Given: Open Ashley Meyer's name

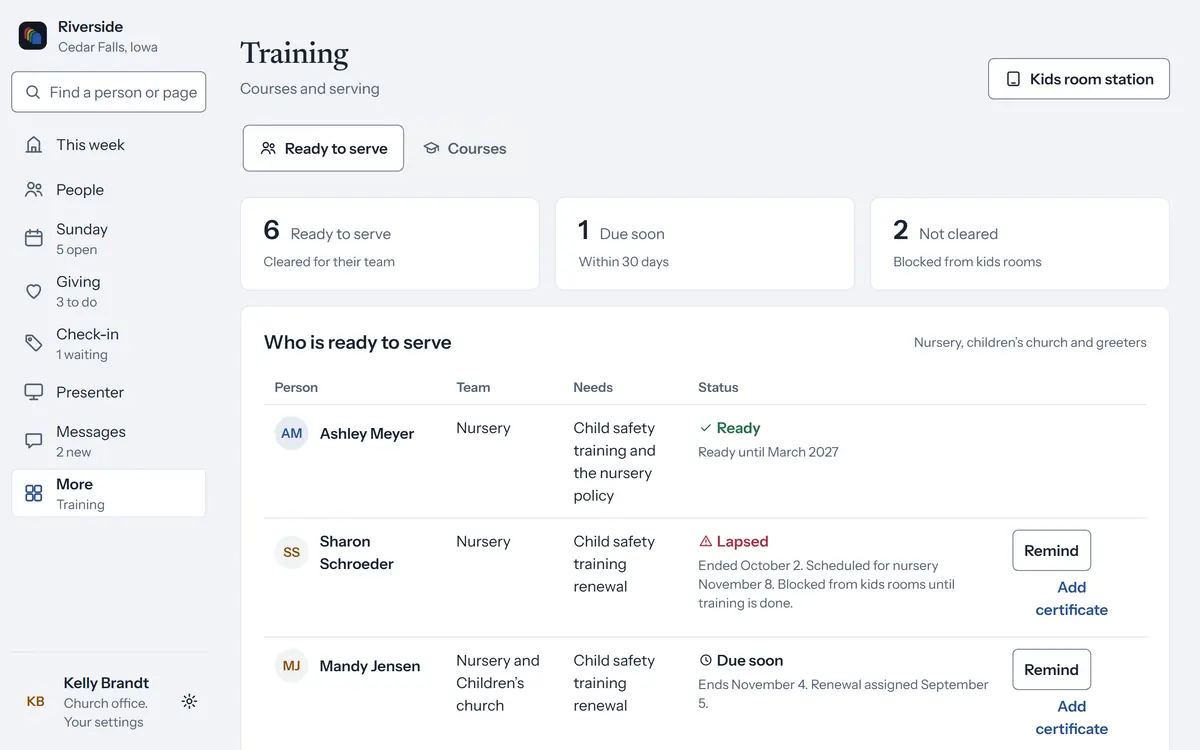Looking at the screenshot, I should (x=367, y=434).
